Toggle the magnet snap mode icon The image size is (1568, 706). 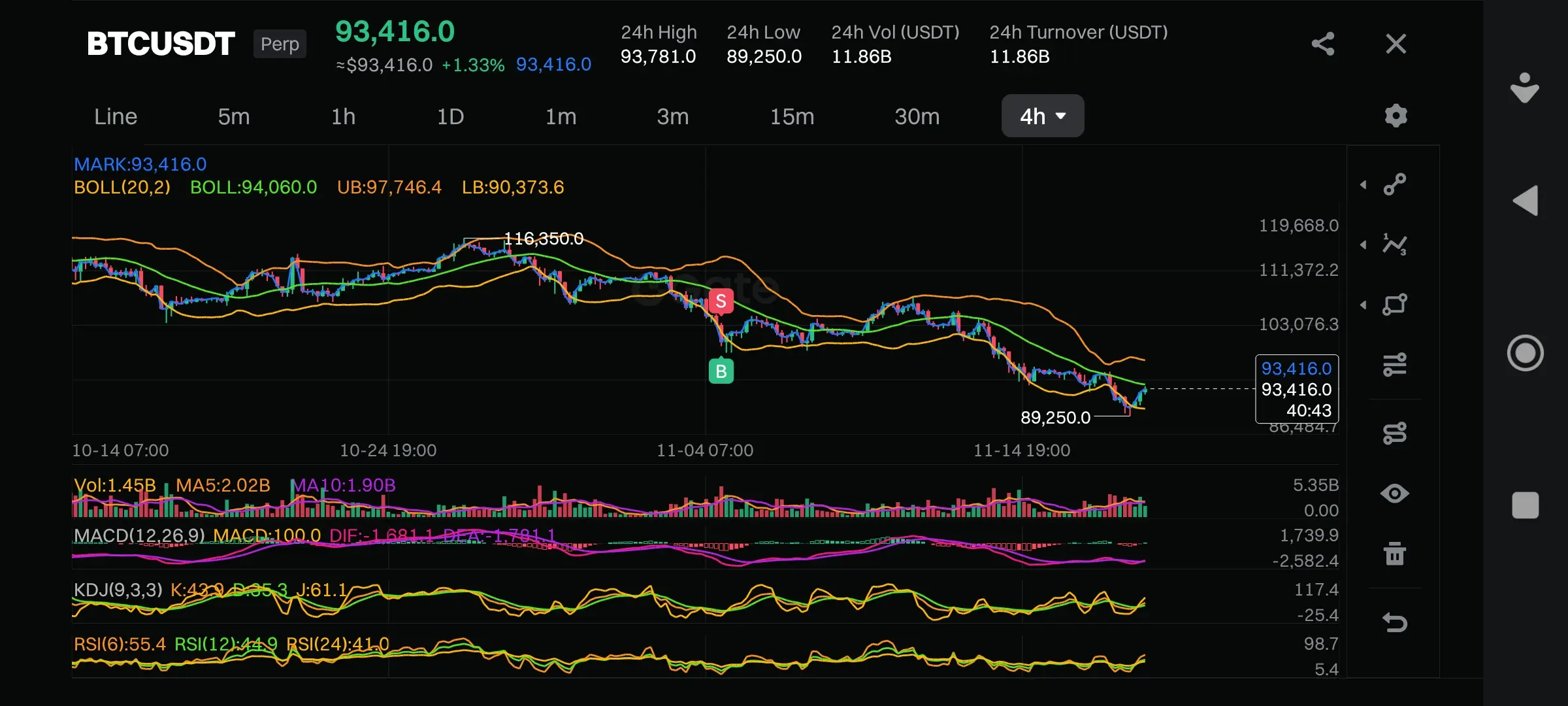click(1395, 433)
